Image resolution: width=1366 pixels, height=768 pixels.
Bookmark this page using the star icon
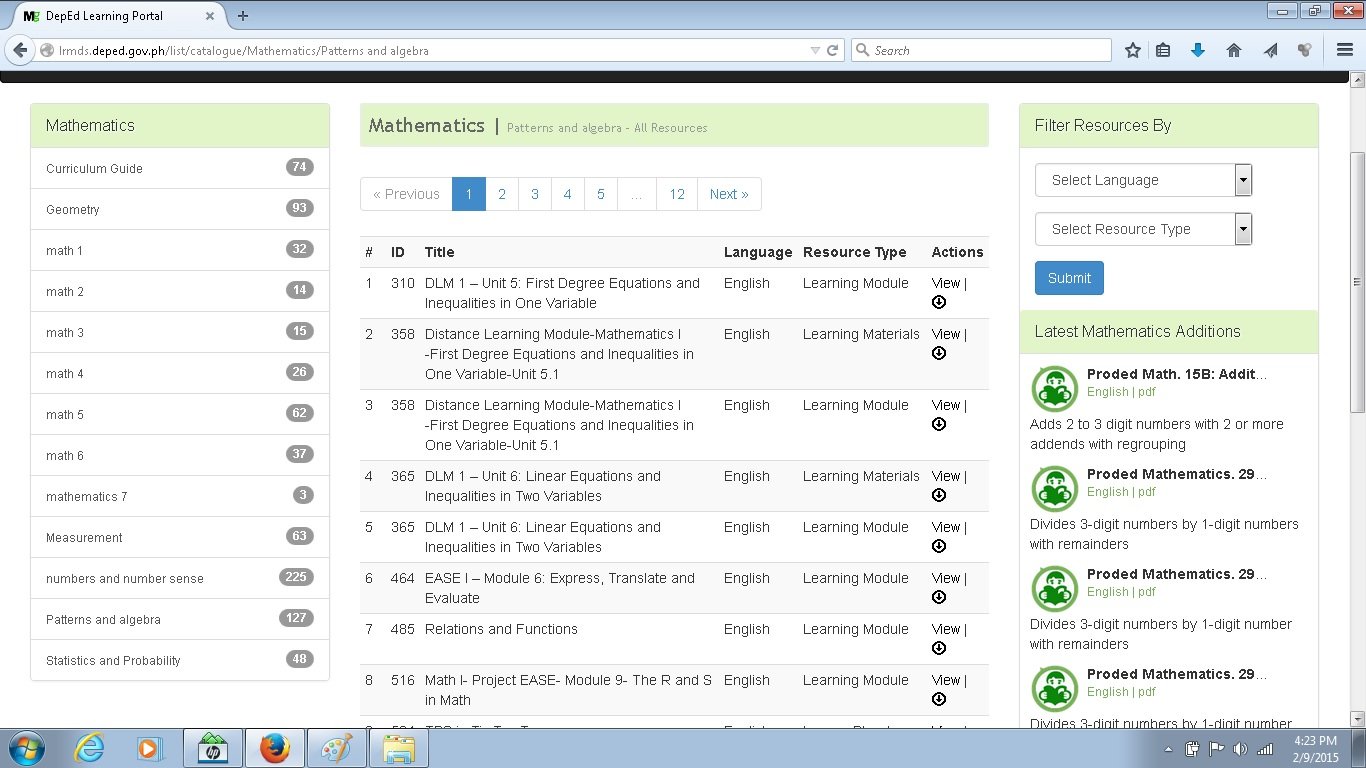pos(1132,49)
